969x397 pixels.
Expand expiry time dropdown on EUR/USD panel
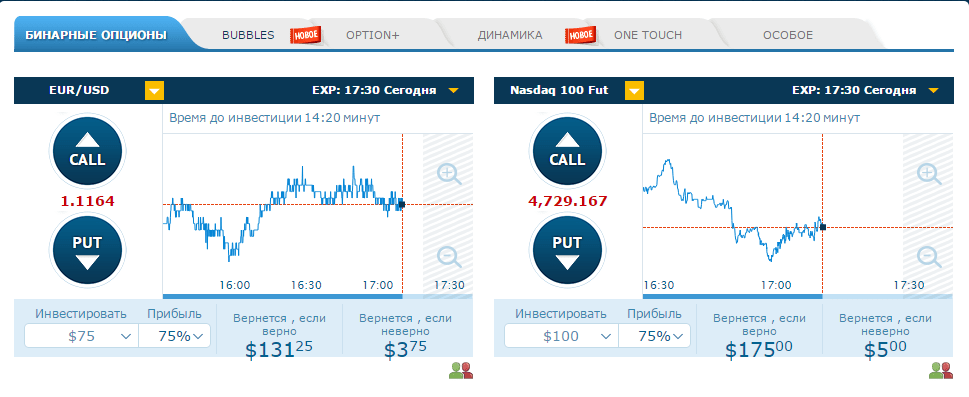pos(453,91)
